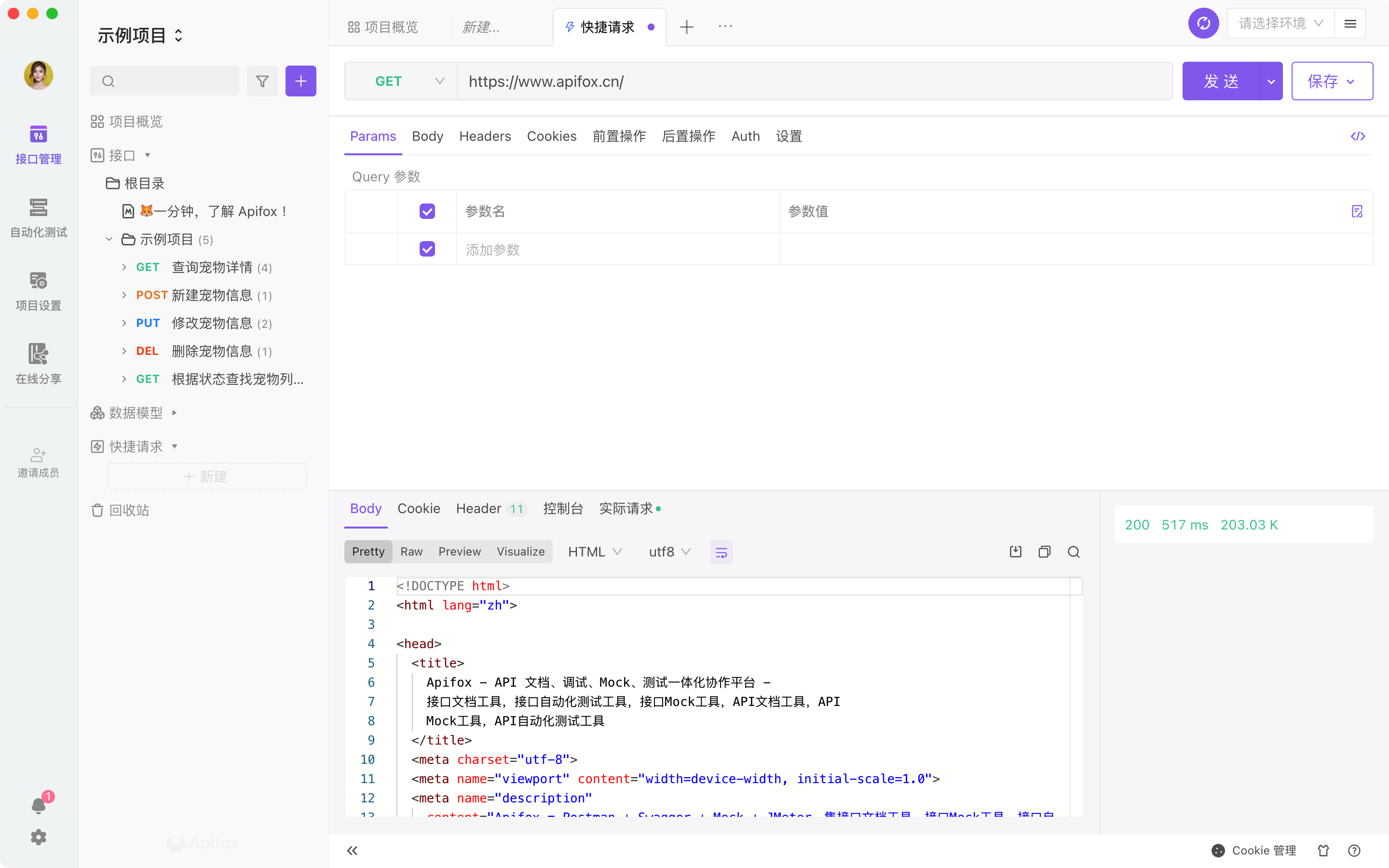Click the refresh sync icon
The image size is (1389, 868).
[1203, 24]
